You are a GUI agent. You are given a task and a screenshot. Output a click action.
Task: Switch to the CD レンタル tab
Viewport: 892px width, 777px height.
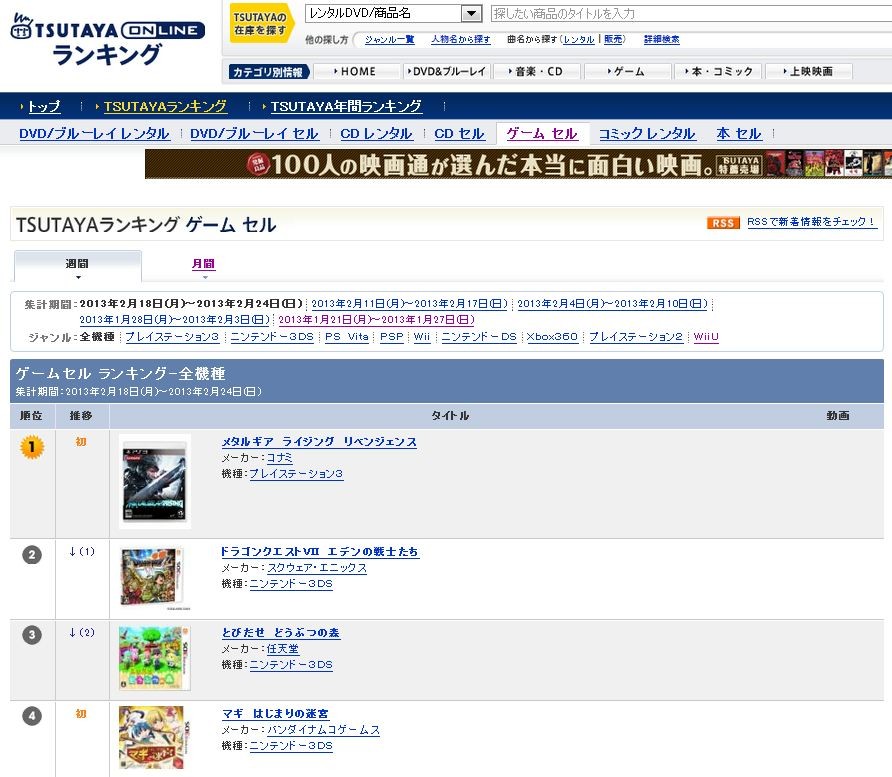[x=377, y=134]
